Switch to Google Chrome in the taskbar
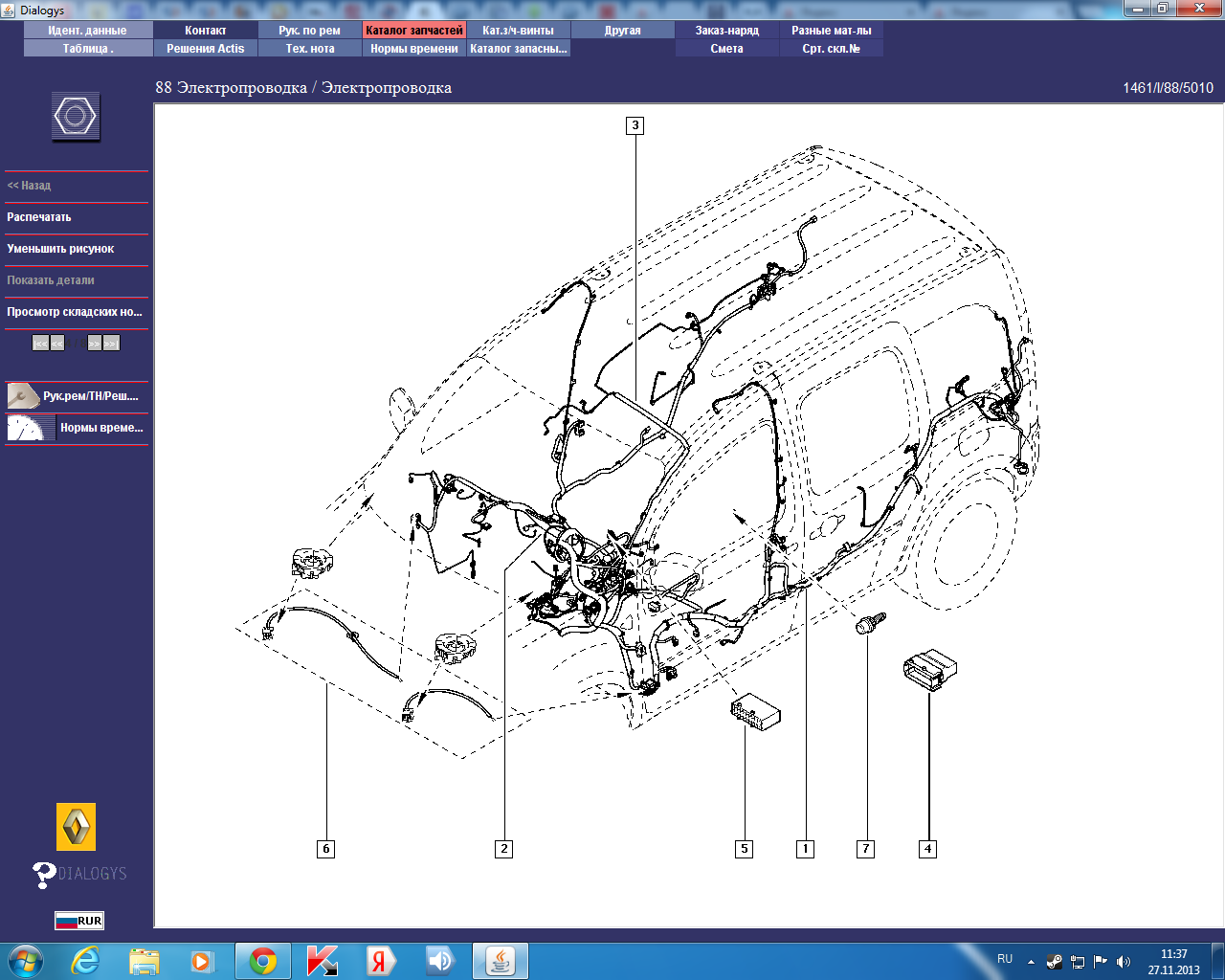This screenshot has width=1225, height=980. pos(262,961)
